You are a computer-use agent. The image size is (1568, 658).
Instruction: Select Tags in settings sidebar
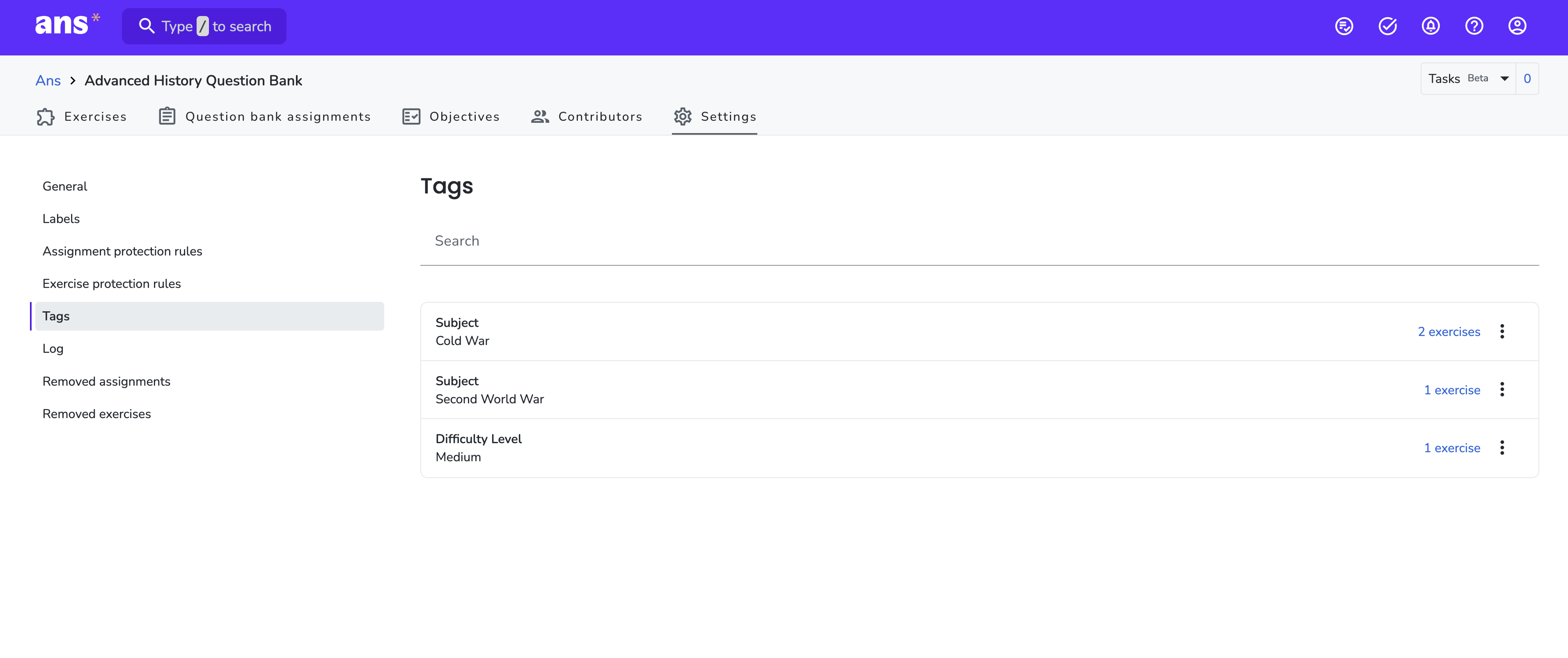point(209,316)
